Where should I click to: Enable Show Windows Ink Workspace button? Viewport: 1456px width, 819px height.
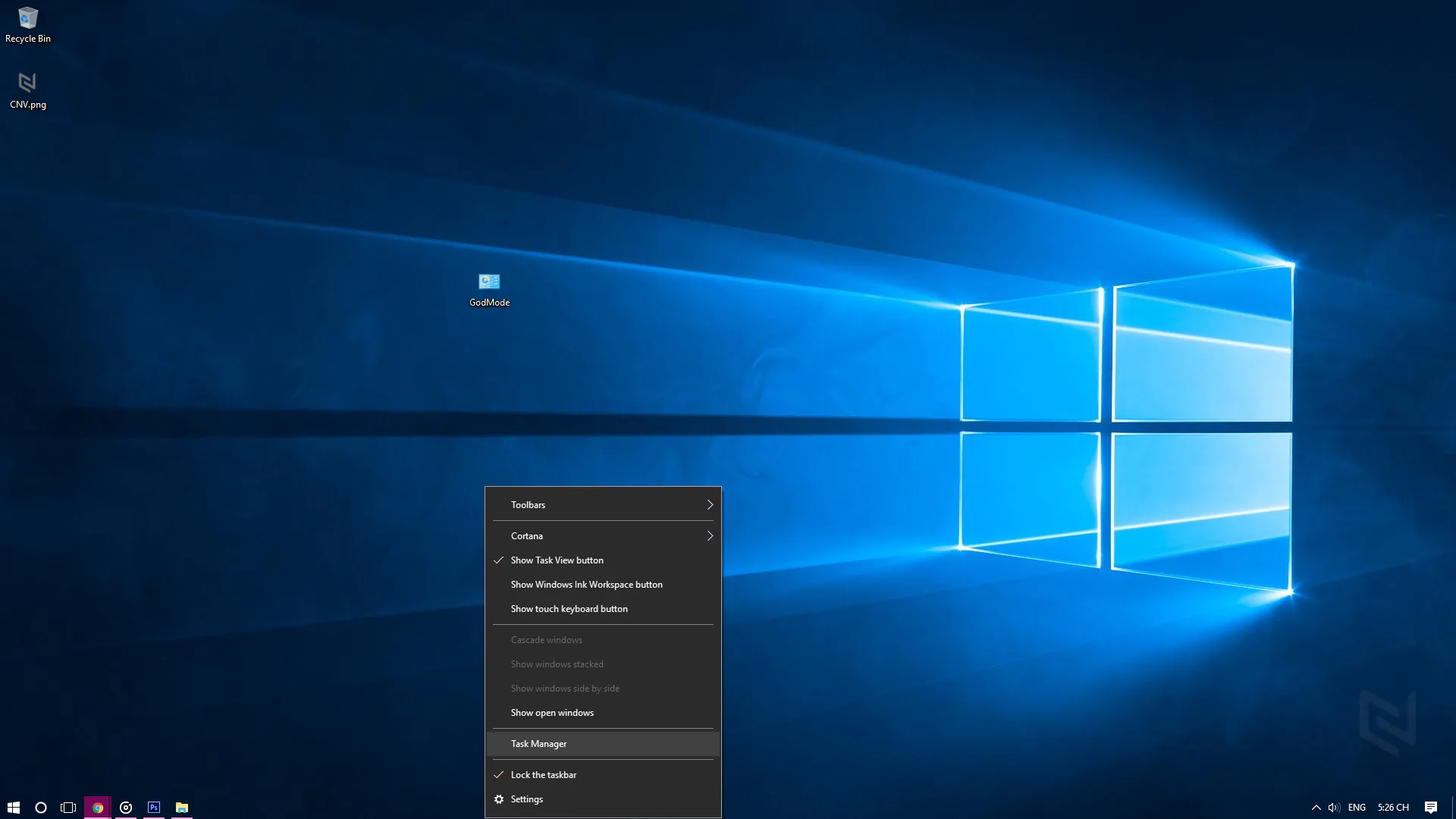(603, 585)
